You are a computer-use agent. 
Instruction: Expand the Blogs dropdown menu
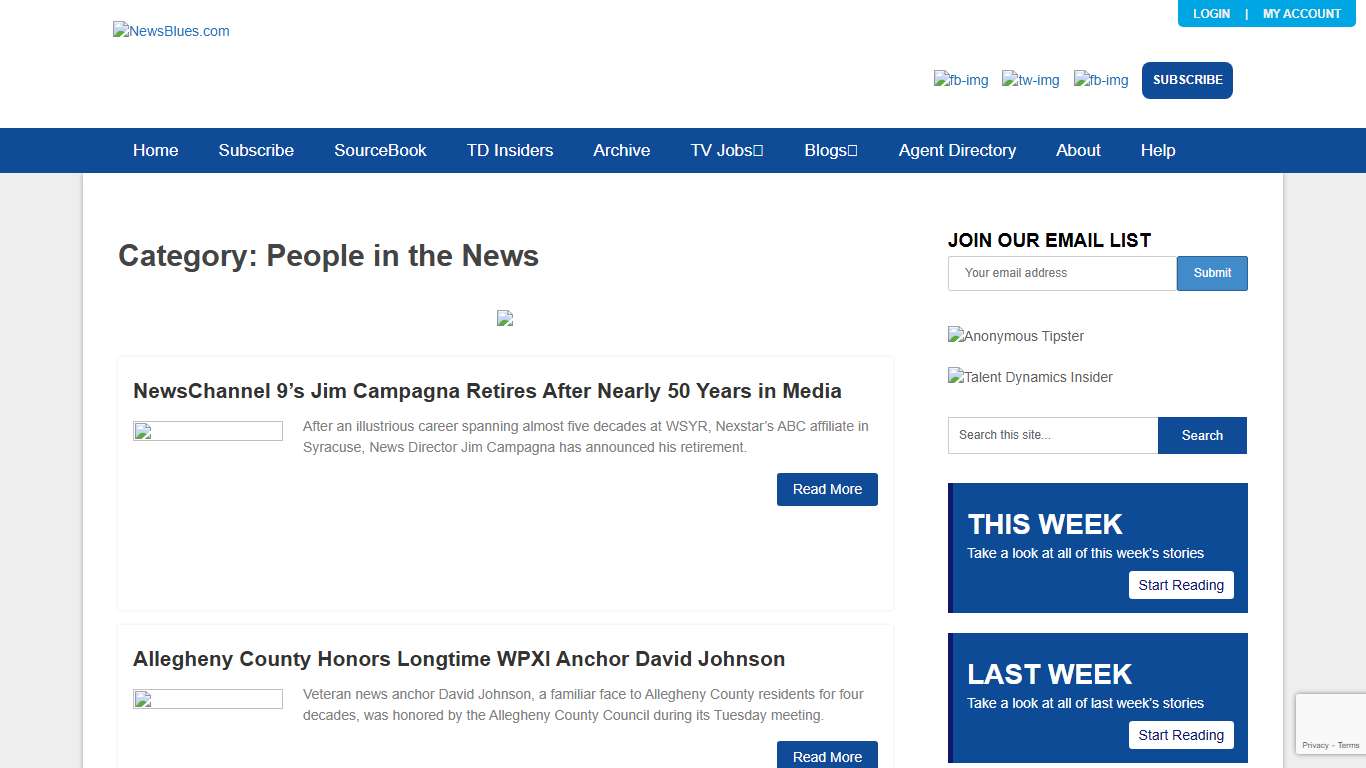(x=830, y=150)
